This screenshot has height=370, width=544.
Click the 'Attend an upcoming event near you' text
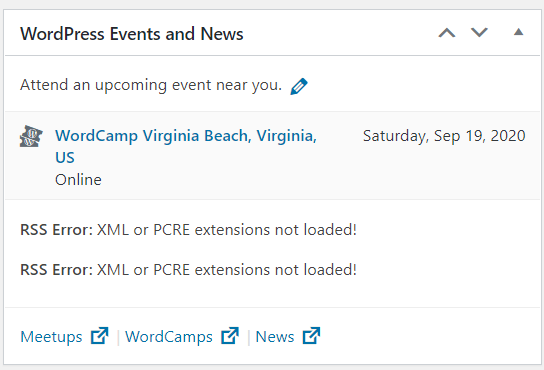[151, 85]
